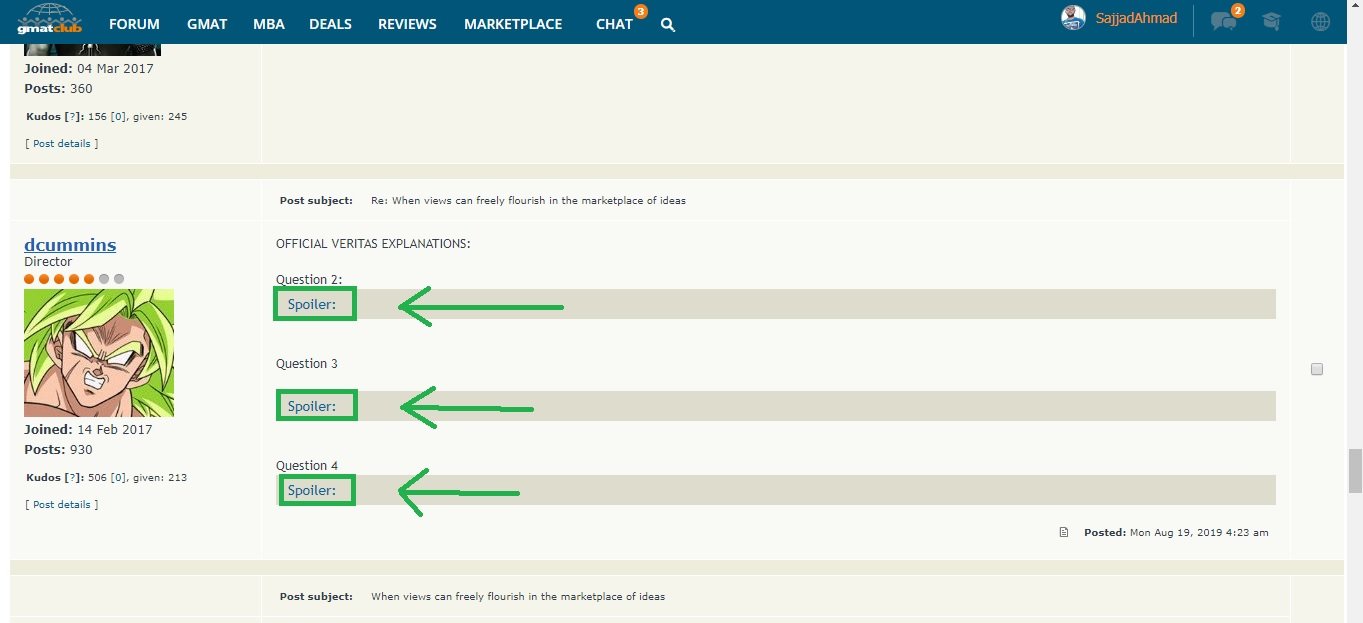1363x623 pixels.
Task: Open dcummins' profile link
Action: [x=70, y=245]
